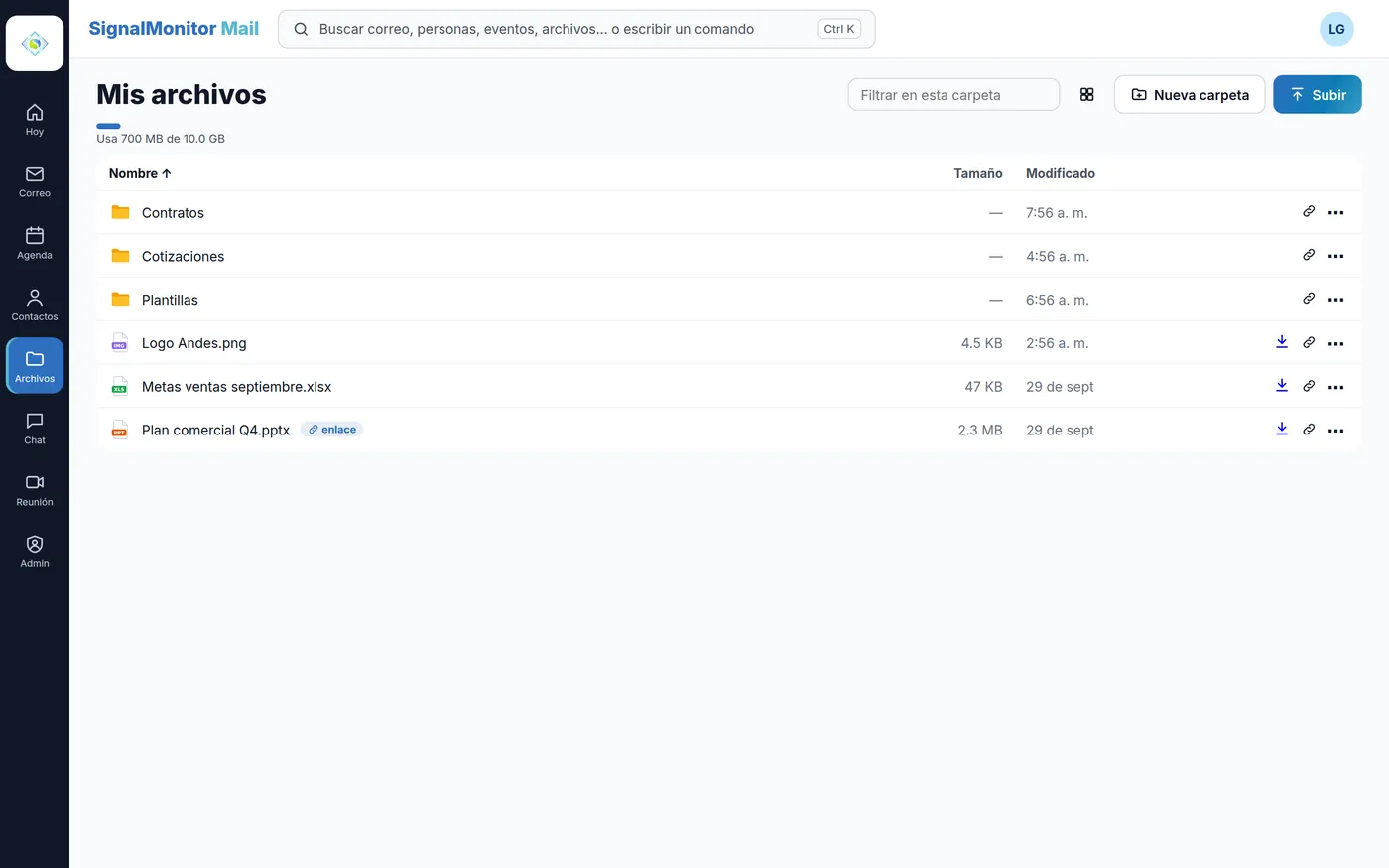This screenshot has height=868, width=1389.
Task: Open the Agenda calendar section
Action: point(35,243)
